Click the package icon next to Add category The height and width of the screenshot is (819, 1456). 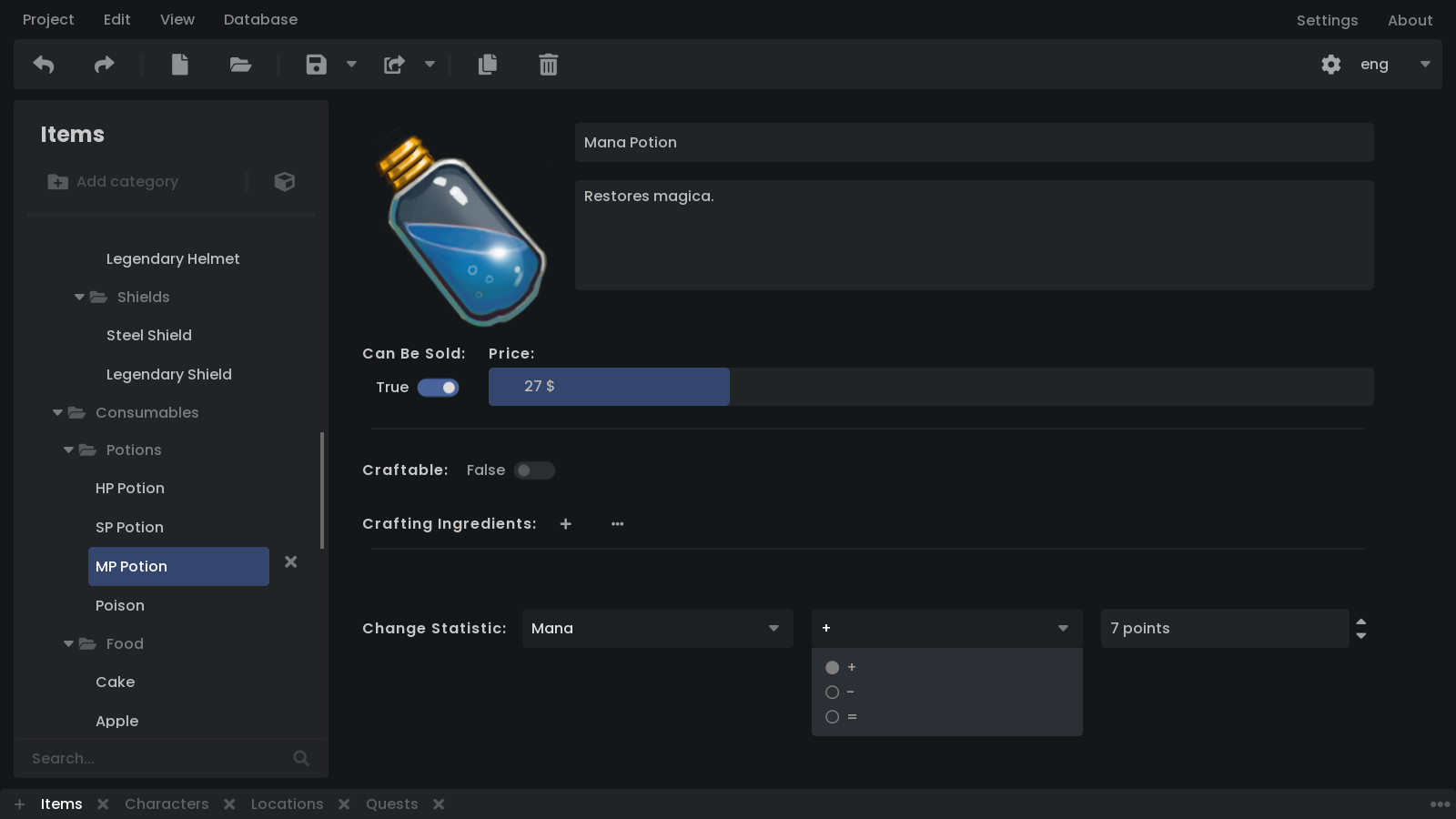tap(284, 181)
